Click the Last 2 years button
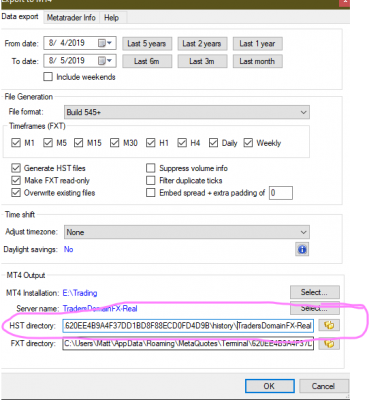369x400 pixels. [202, 44]
